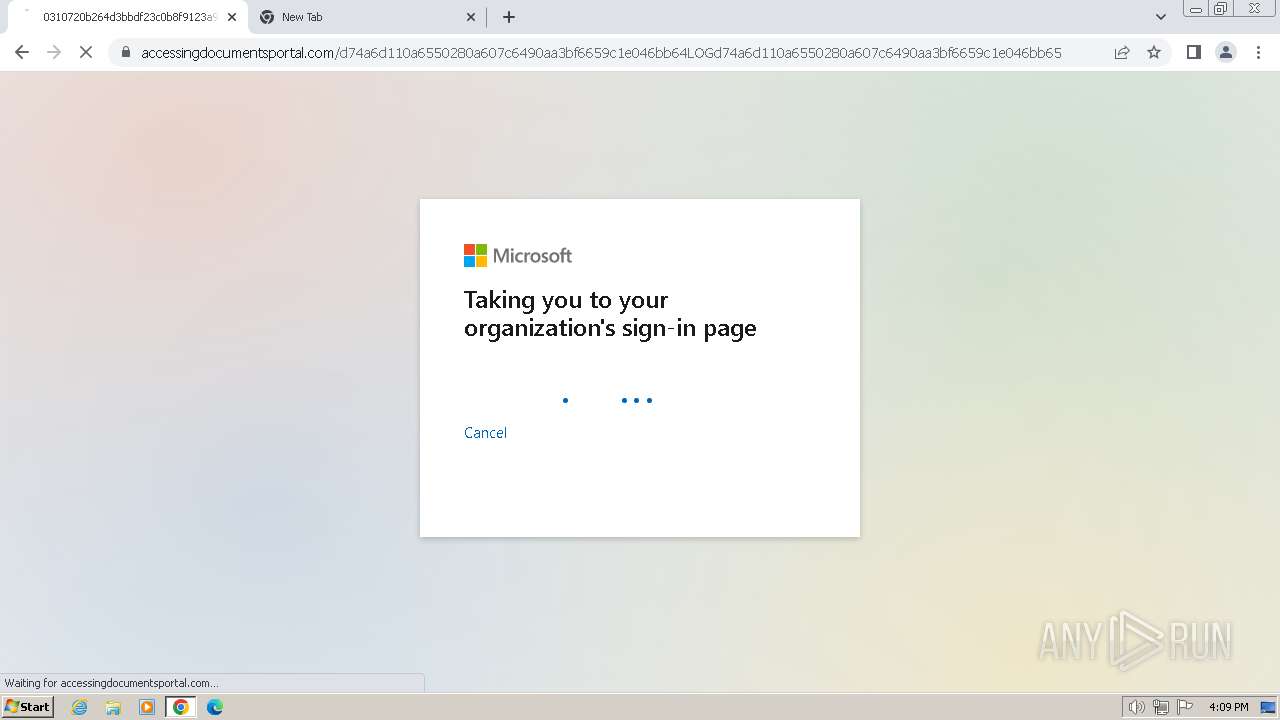Bookmark this page with the star
Image resolution: width=1280 pixels, height=720 pixels.
[x=1154, y=52]
